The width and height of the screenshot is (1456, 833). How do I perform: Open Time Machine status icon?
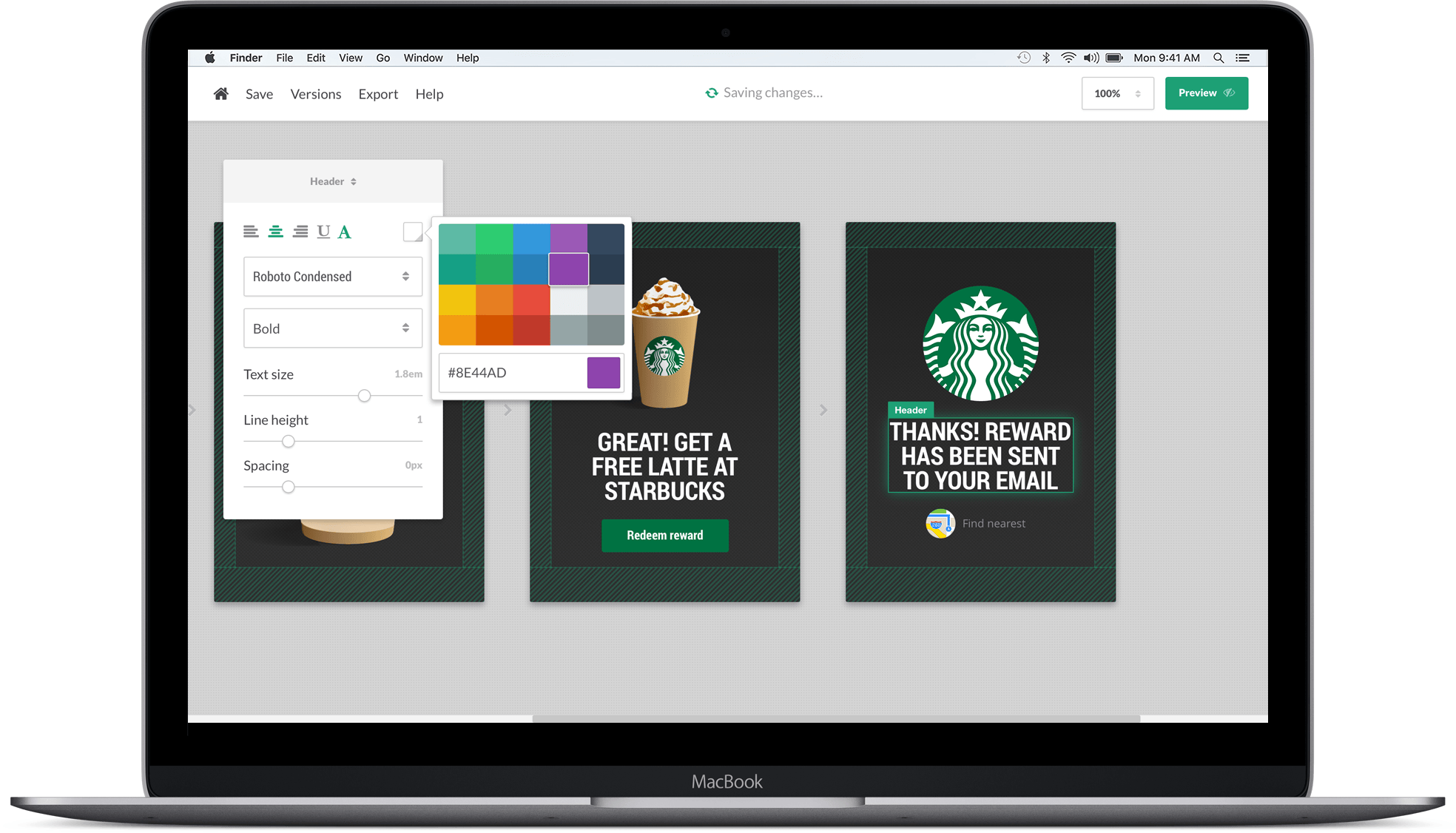click(1024, 58)
